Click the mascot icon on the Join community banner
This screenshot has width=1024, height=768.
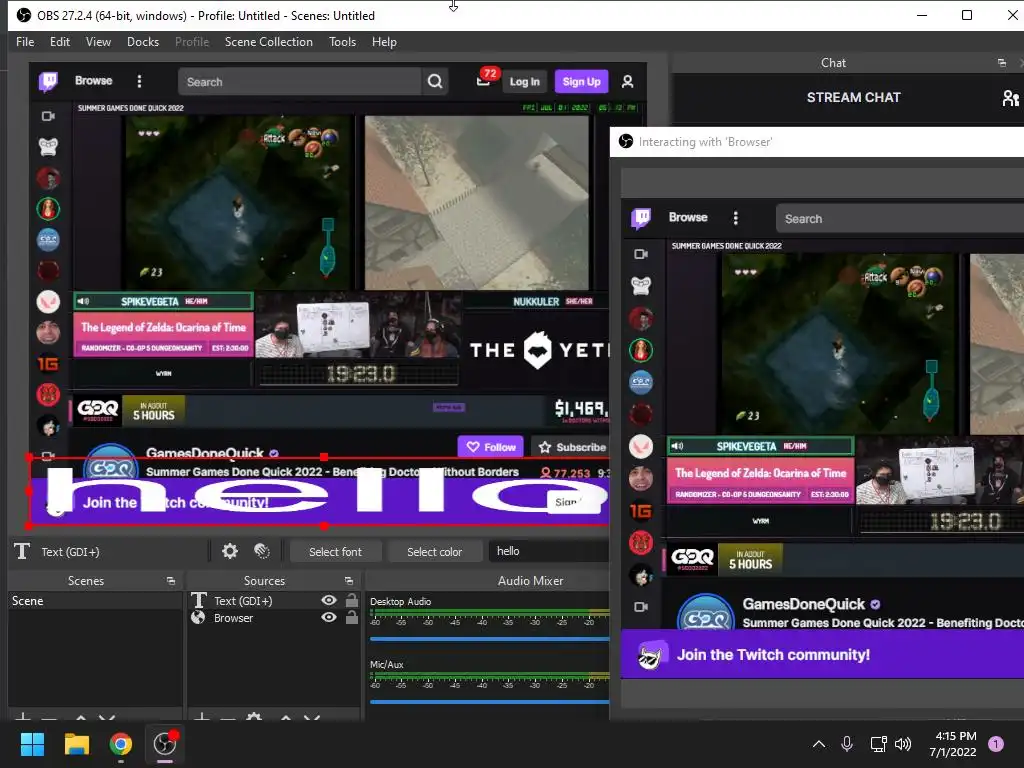(x=650, y=655)
